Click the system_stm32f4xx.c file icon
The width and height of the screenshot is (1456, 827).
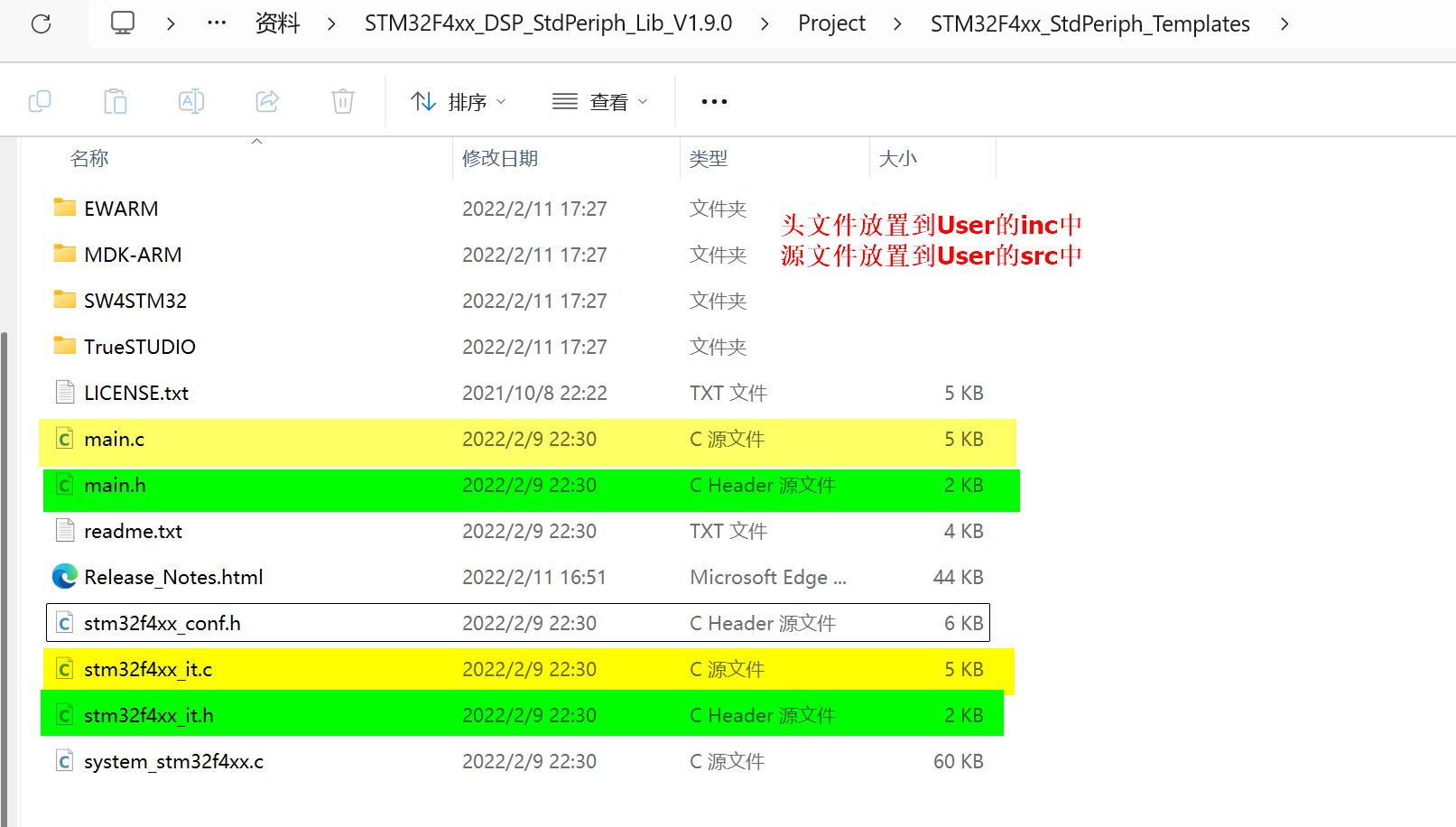pyautogui.click(x=65, y=761)
